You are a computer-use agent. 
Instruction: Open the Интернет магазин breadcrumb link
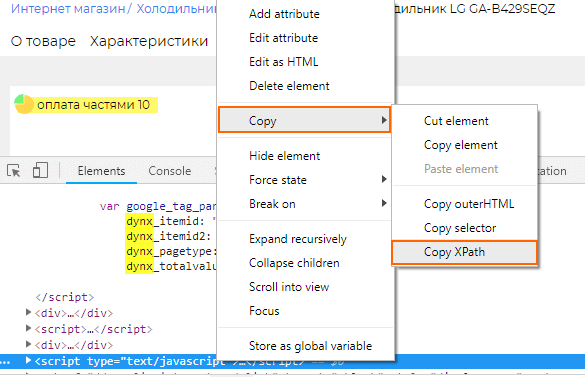[x=68, y=8]
